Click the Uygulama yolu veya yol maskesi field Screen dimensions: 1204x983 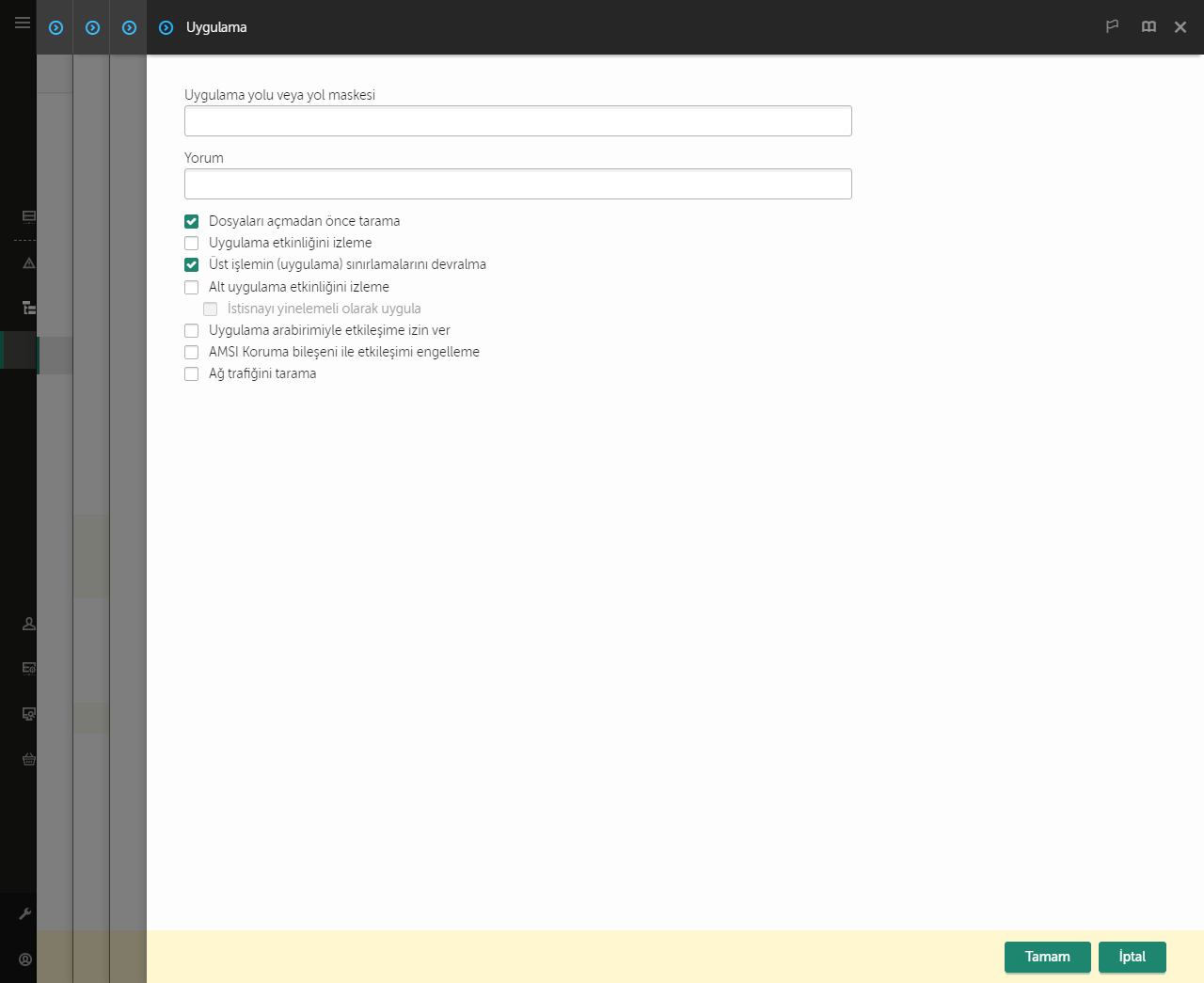(518, 120)
